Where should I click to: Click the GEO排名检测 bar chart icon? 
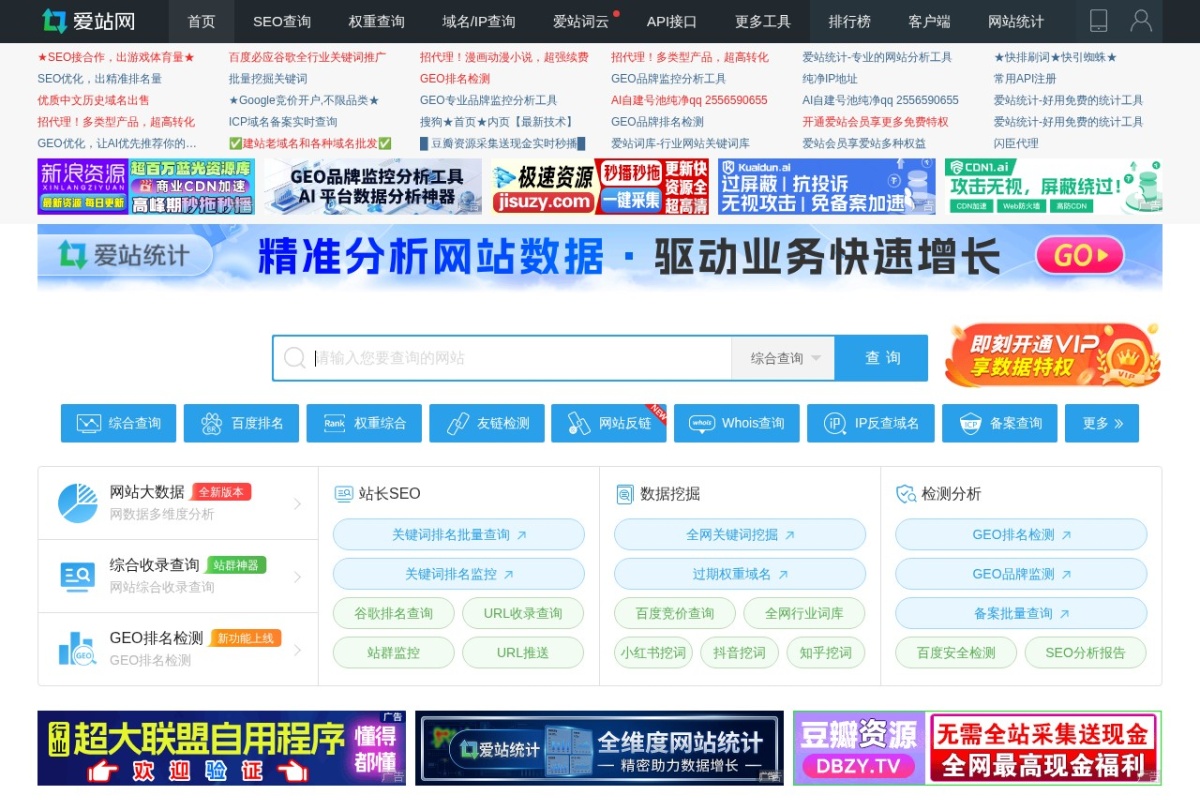(x=77, y=649)
